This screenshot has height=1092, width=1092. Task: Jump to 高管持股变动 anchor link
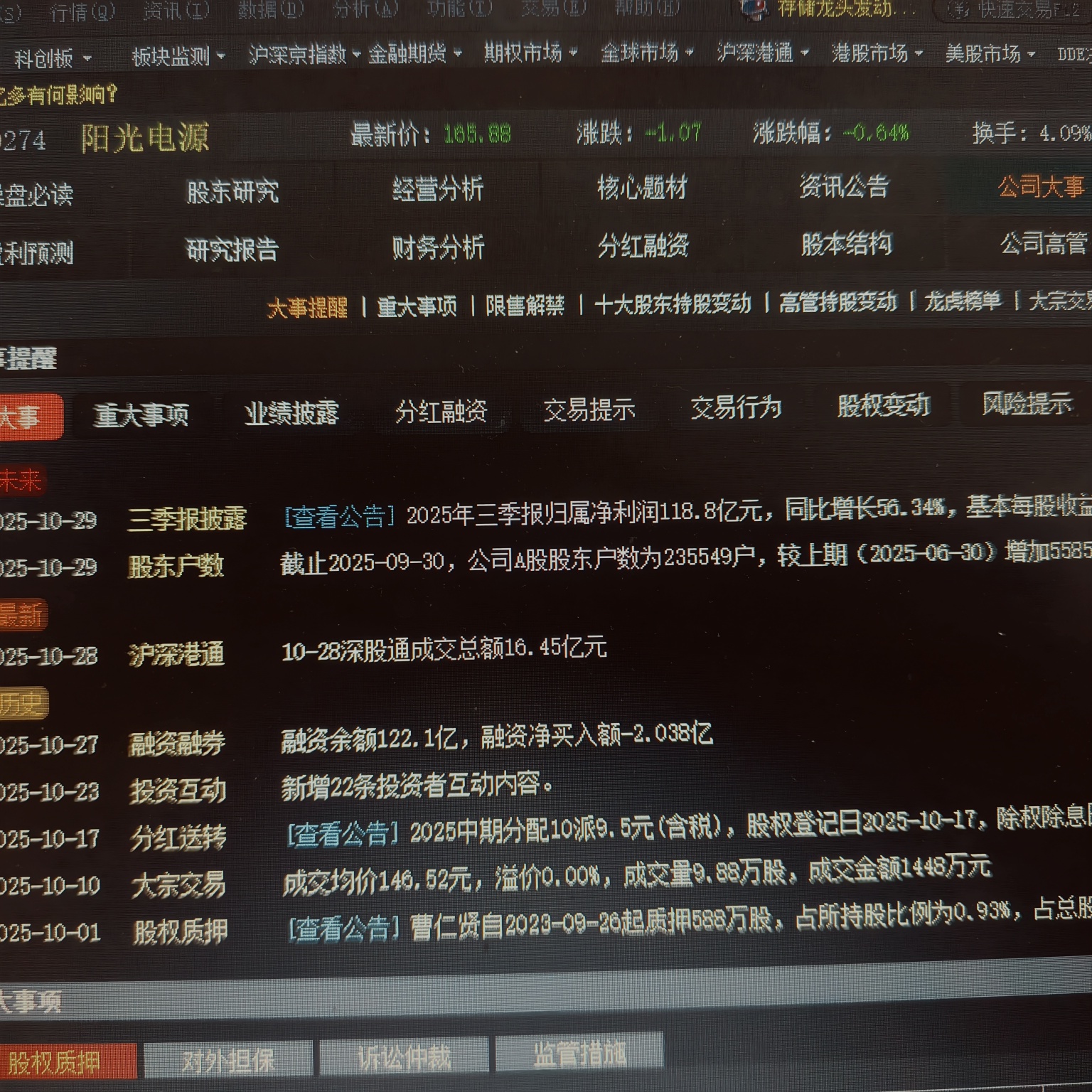(x=838, y=303)
